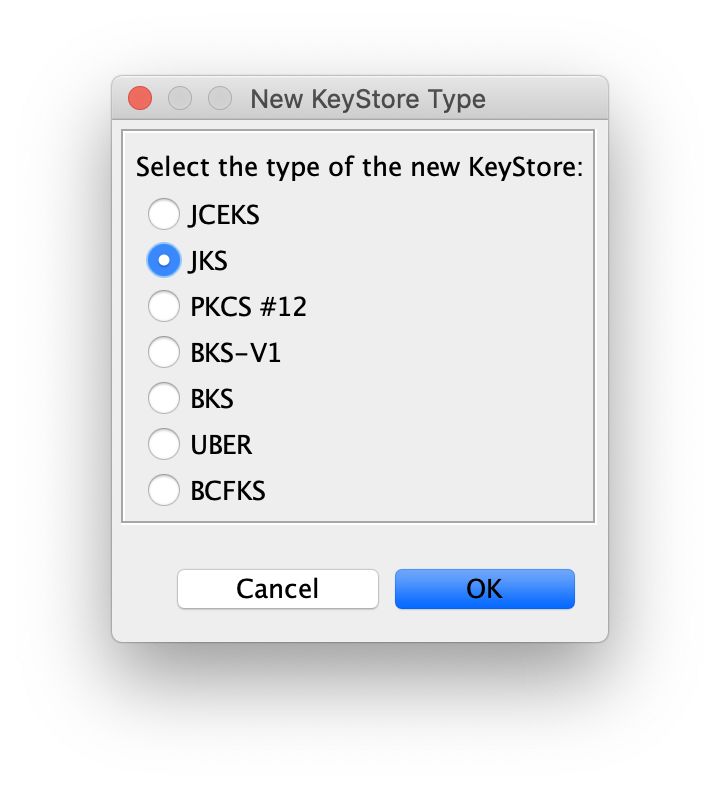Select the BCFKS radio button
This screenshot has width=720, height=790.
click(164, 490)
